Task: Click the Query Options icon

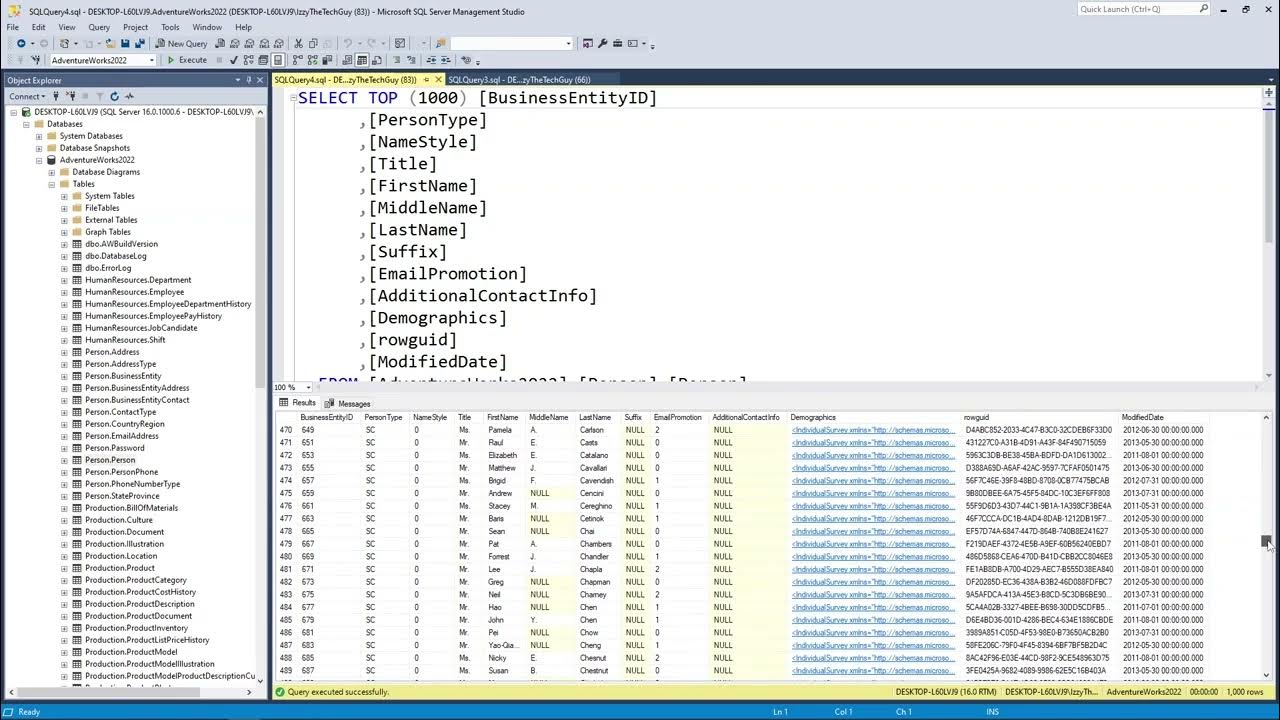Action: point(263,60)
